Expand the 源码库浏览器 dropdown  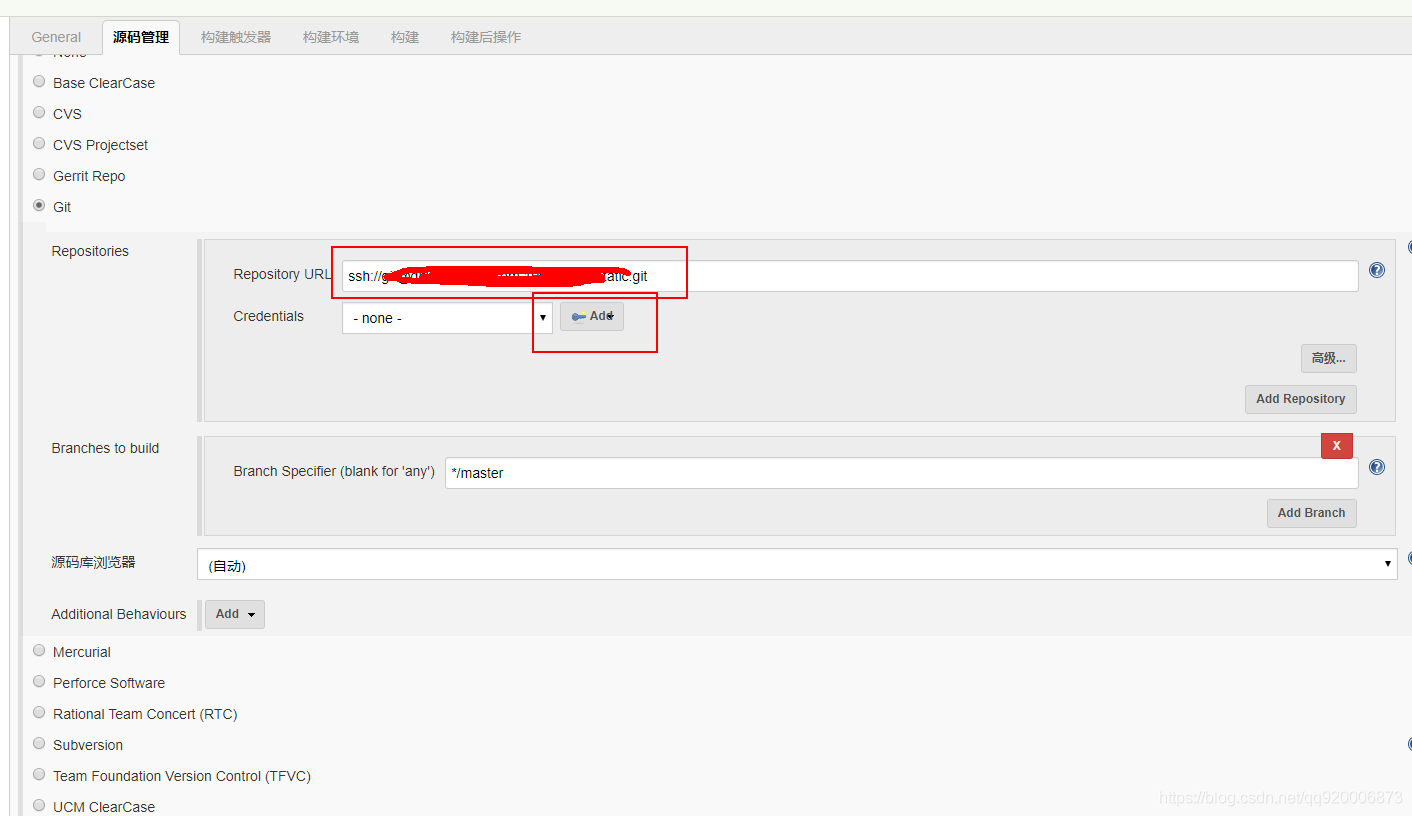(797, 564)
